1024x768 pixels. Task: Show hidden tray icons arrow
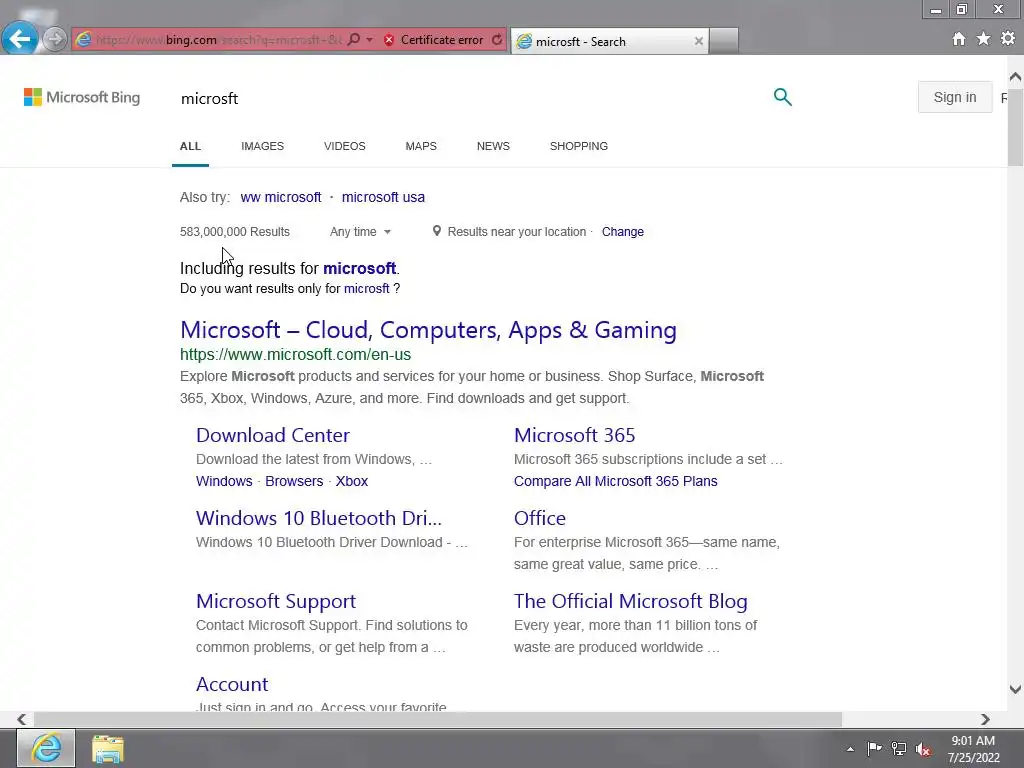pyautogui.click(x=850, y=749)
